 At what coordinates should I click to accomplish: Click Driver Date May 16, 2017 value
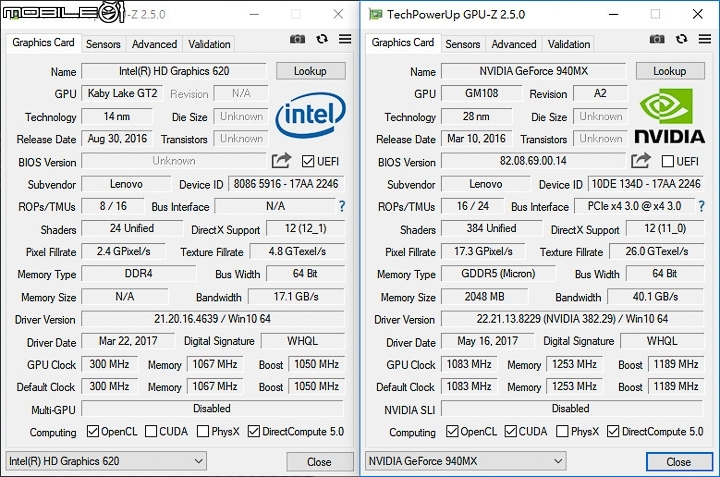[x=487, y=341]
